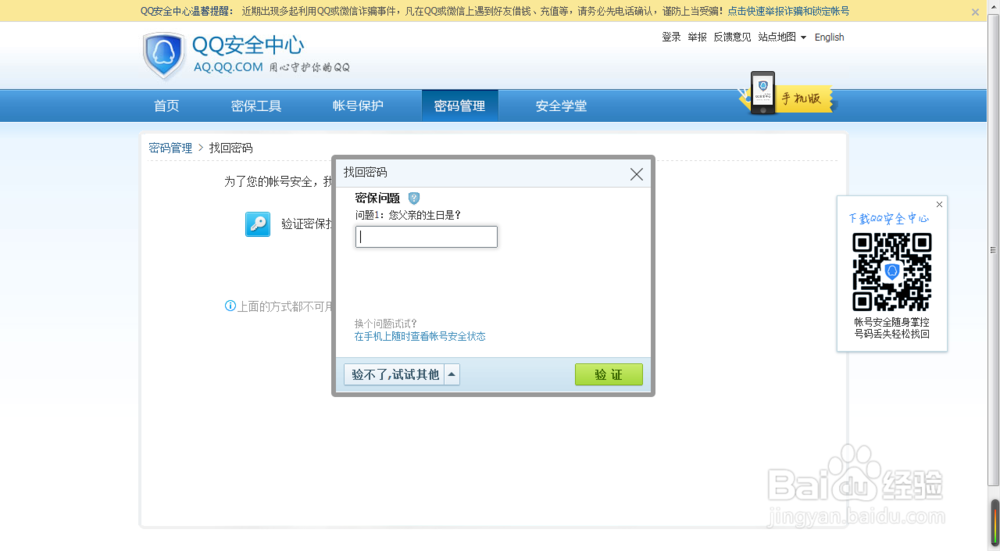Click the QQ Security Center shield logo
Image resolution: width=1000 pixels, height=551 pixels.
click(x=164, y=55)
